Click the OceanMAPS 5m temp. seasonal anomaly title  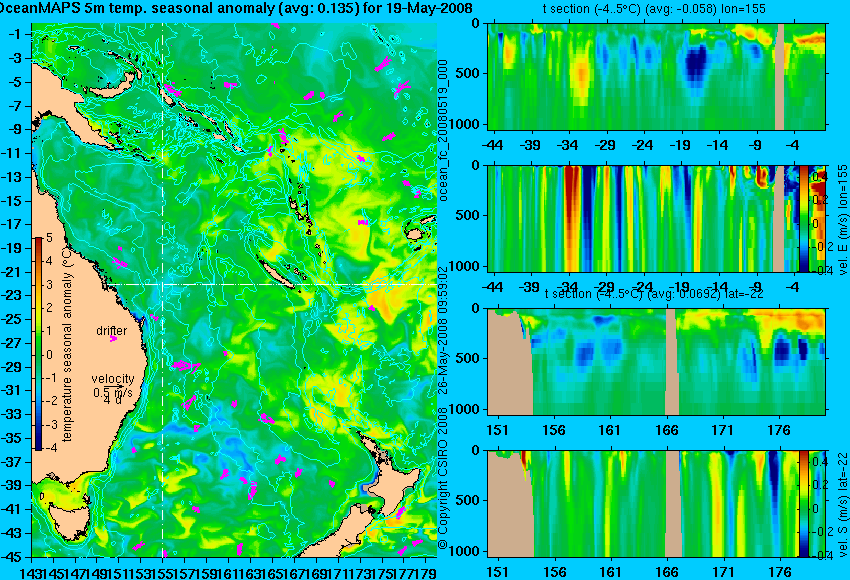(x=236, y=8)
